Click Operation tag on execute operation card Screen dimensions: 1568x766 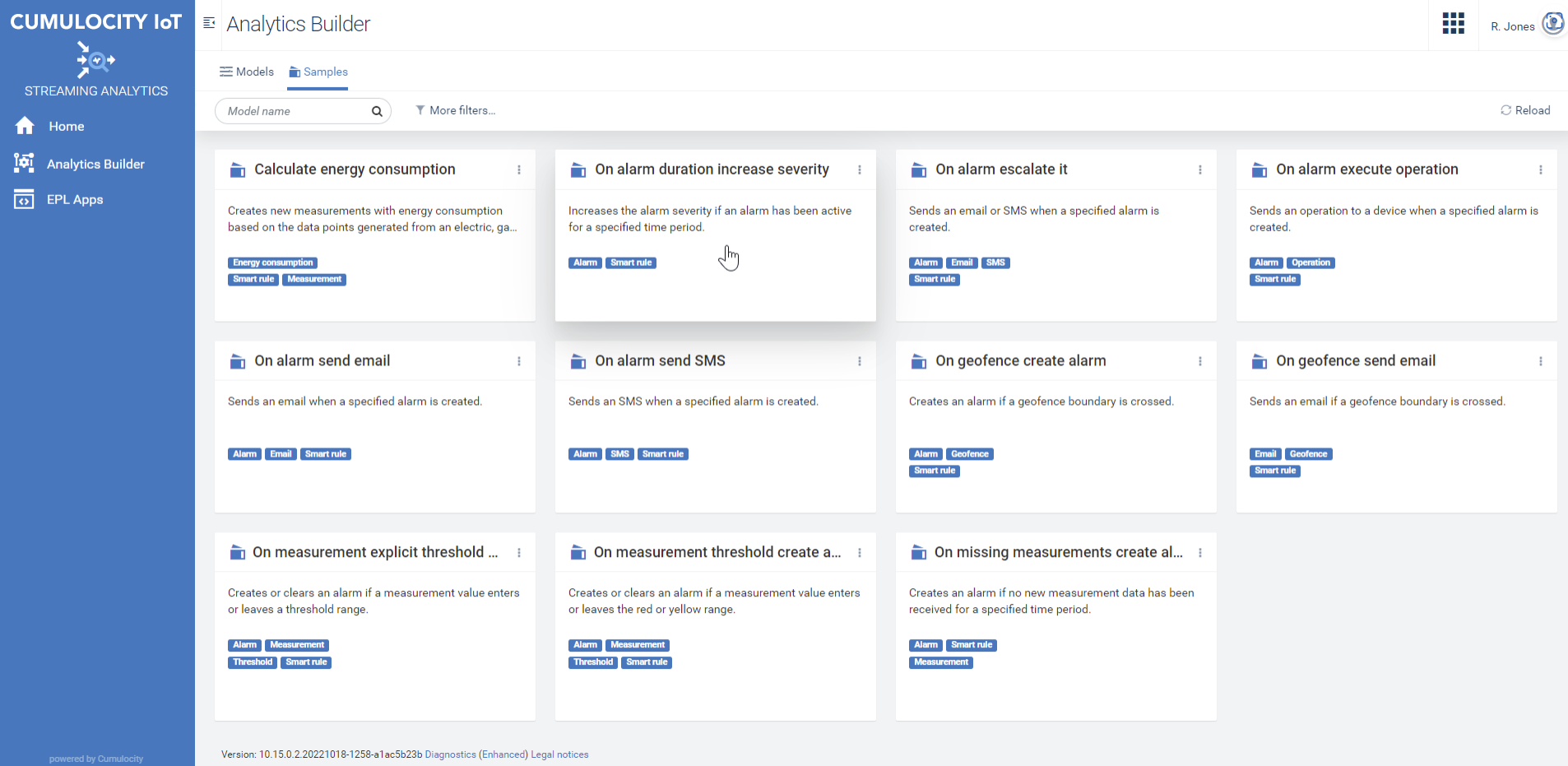pyautogui.click(x=1311, y=262)
